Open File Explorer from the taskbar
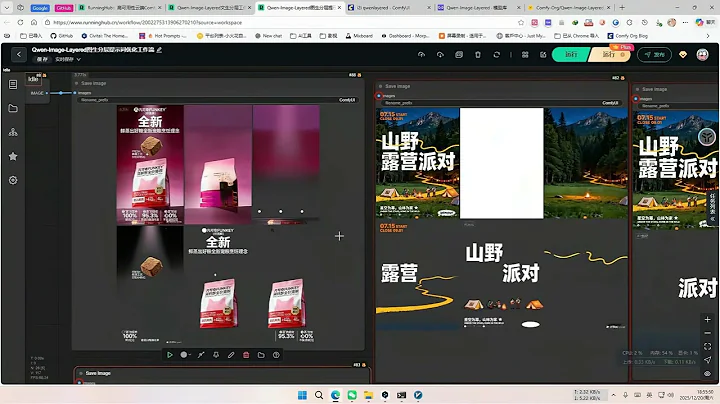Image resolution: width=720 pixels, height=404 pixels. 368,395
